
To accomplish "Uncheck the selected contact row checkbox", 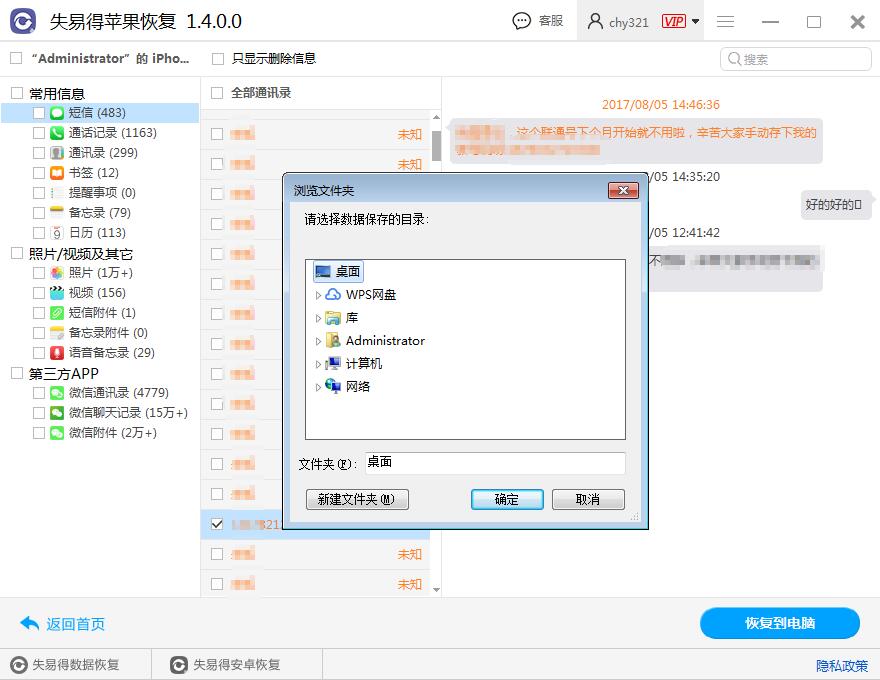I will point(217,524).
